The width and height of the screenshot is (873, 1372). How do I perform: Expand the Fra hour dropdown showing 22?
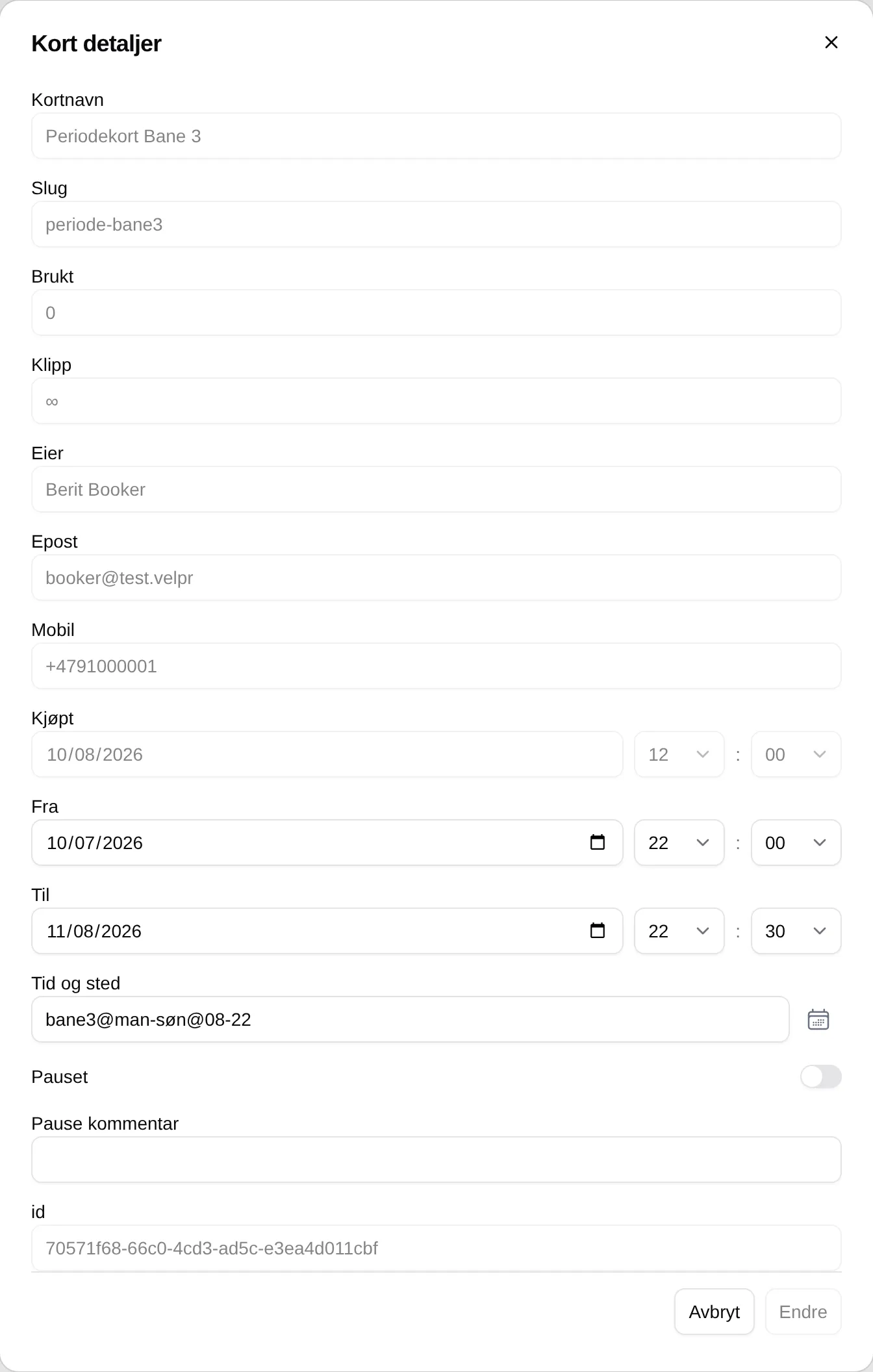(679, 843)
